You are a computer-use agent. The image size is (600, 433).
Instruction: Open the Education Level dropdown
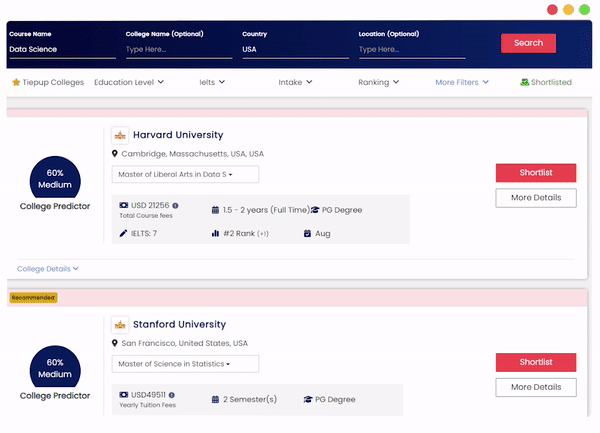pyautogui.click(x=129, y=82)
